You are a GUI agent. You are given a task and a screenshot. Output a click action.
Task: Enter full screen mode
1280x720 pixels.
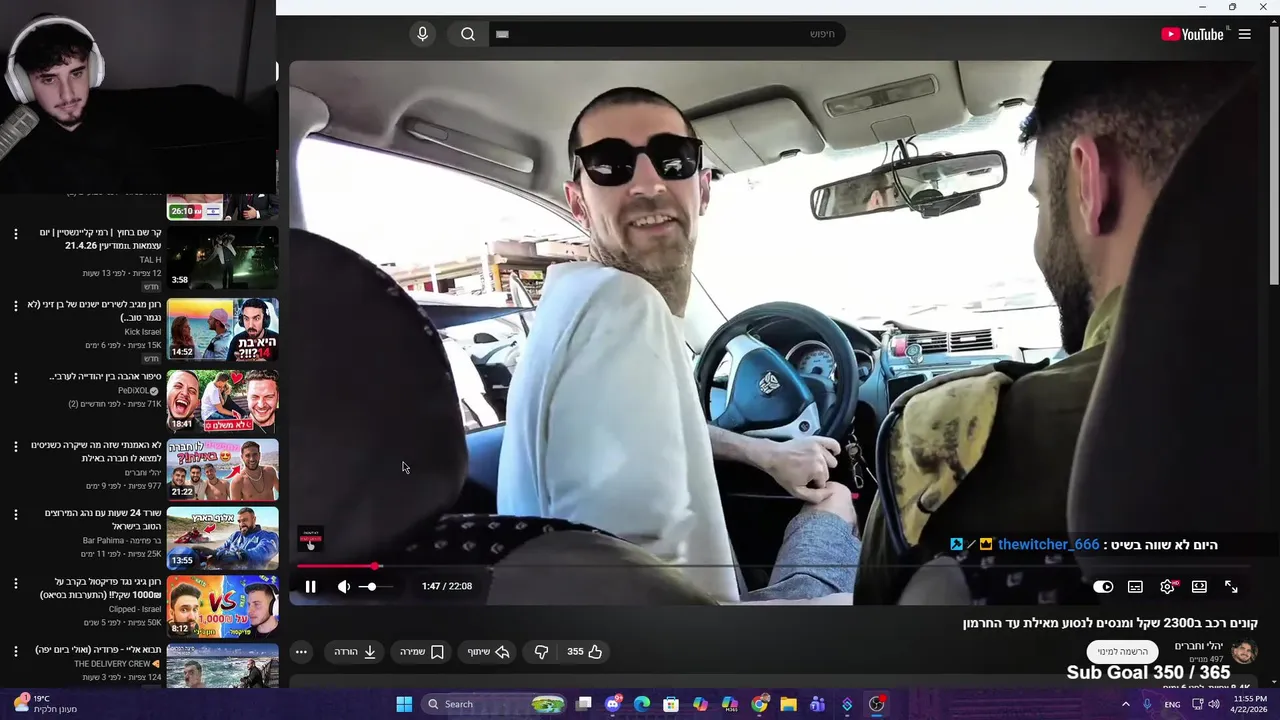pyautogui.click(x=1231, y=587)
